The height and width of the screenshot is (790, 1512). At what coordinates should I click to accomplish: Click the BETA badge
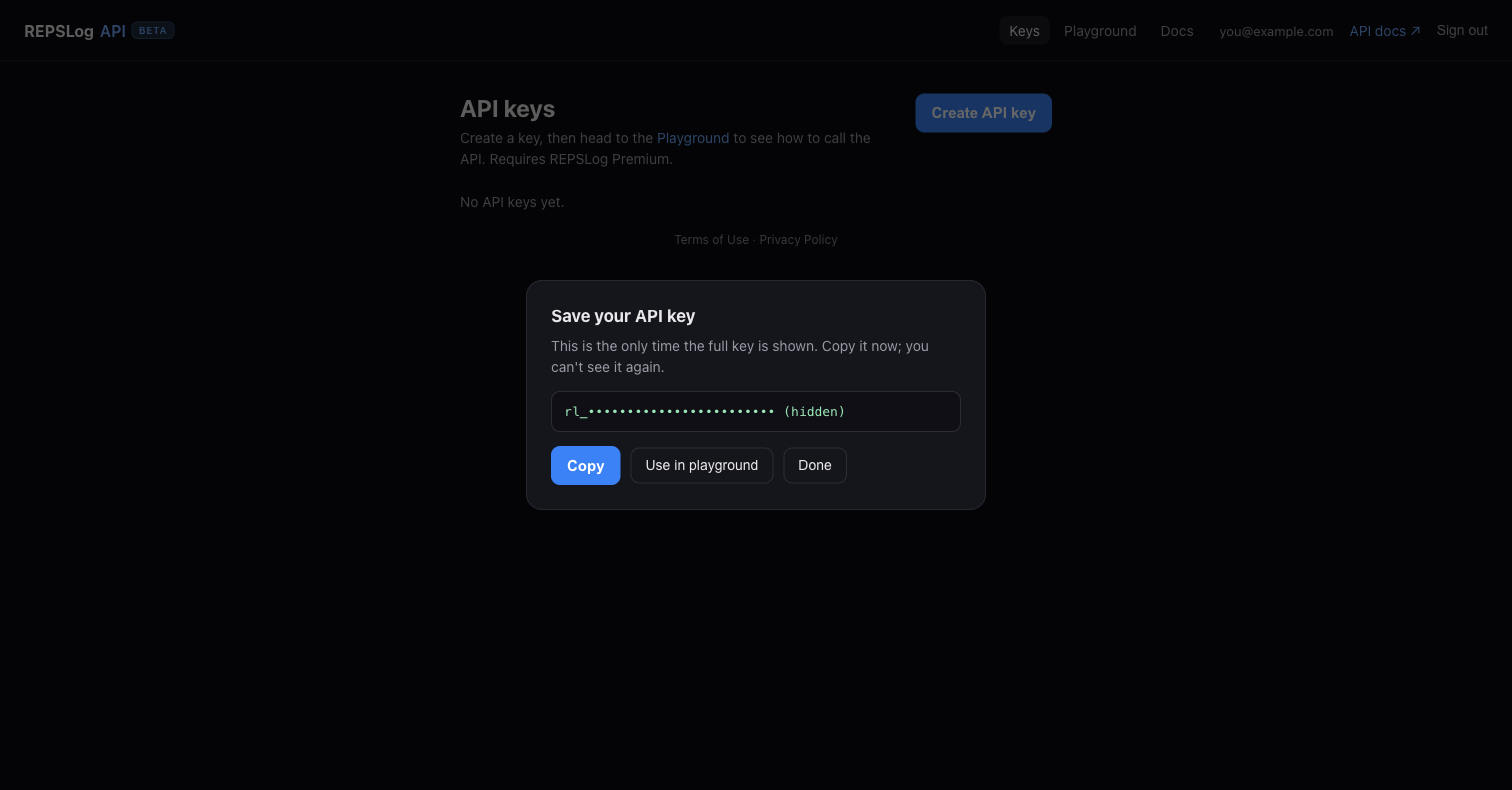[153, 31]
